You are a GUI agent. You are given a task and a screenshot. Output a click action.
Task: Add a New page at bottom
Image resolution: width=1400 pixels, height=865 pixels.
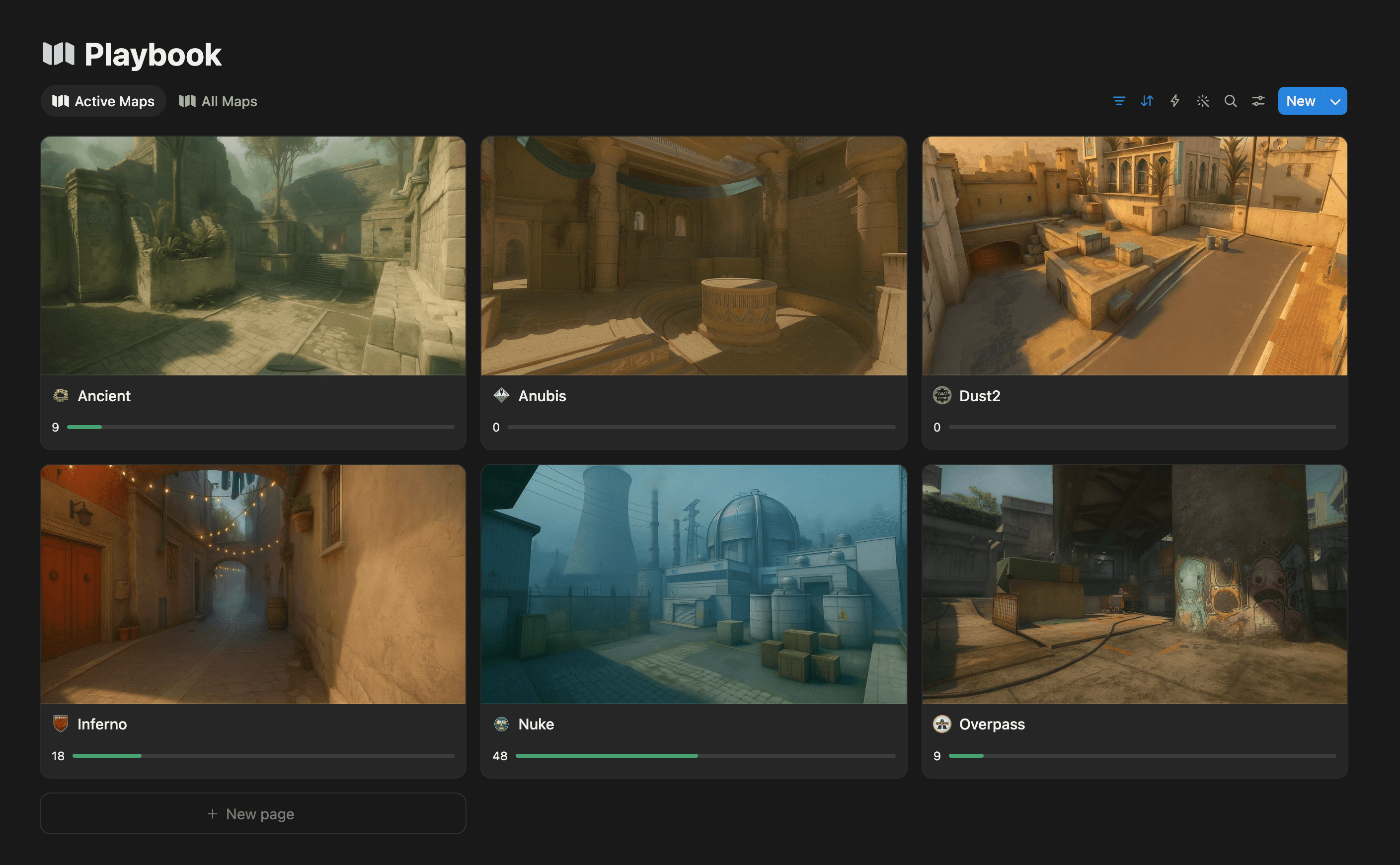pos(253,813)
